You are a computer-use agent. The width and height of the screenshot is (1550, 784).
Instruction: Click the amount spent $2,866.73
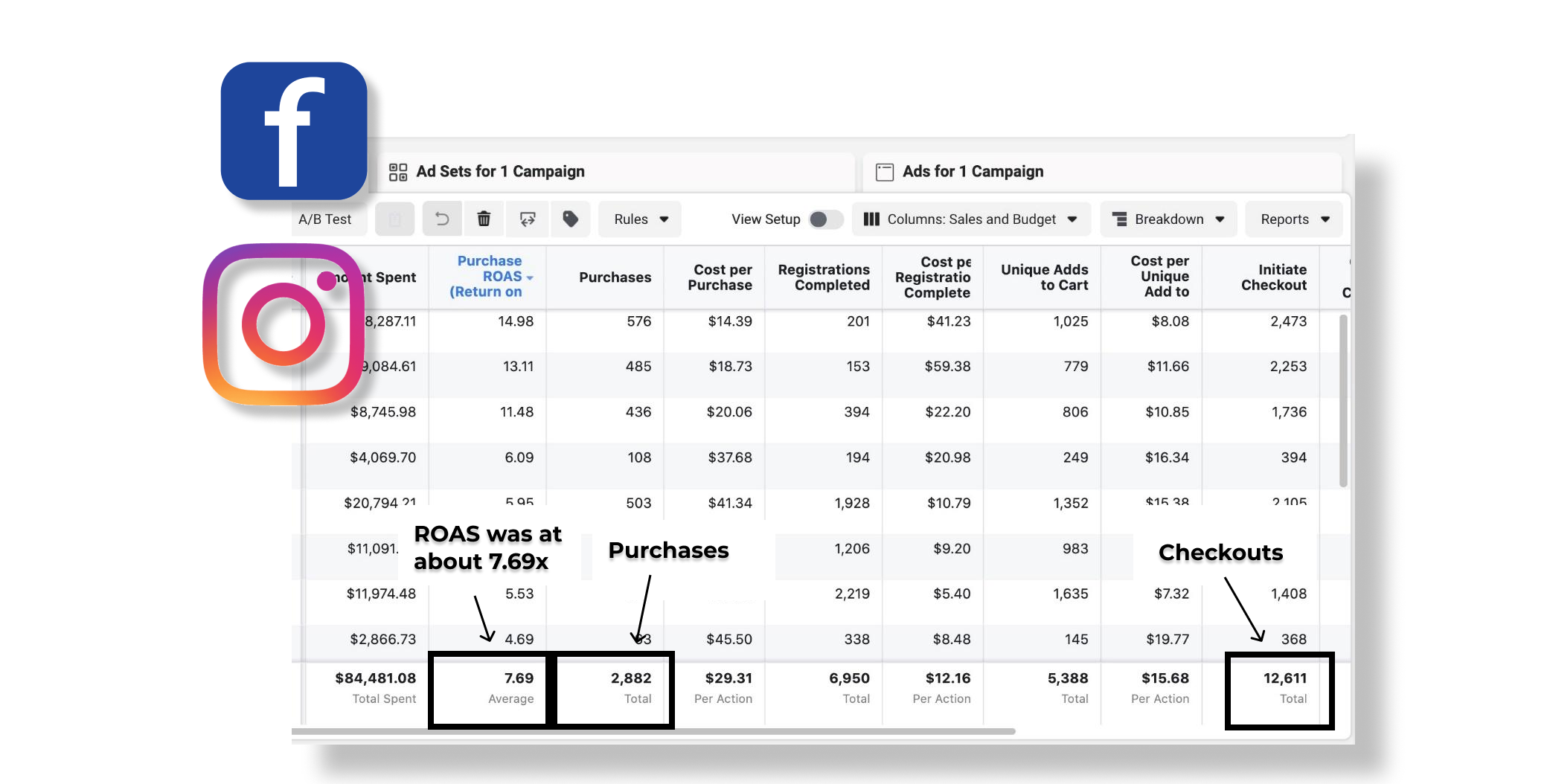point(382,640)
